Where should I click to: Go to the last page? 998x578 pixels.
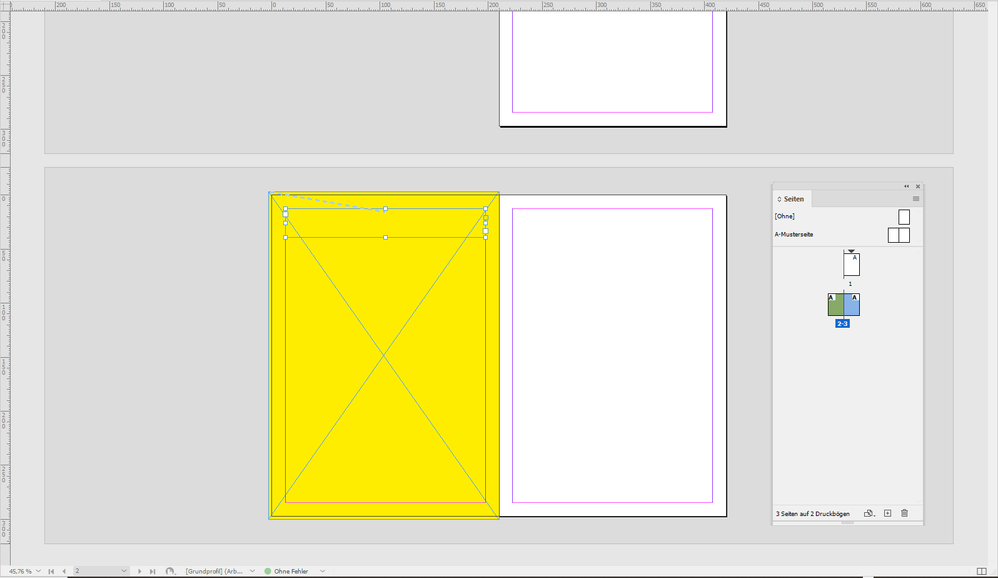152,572
